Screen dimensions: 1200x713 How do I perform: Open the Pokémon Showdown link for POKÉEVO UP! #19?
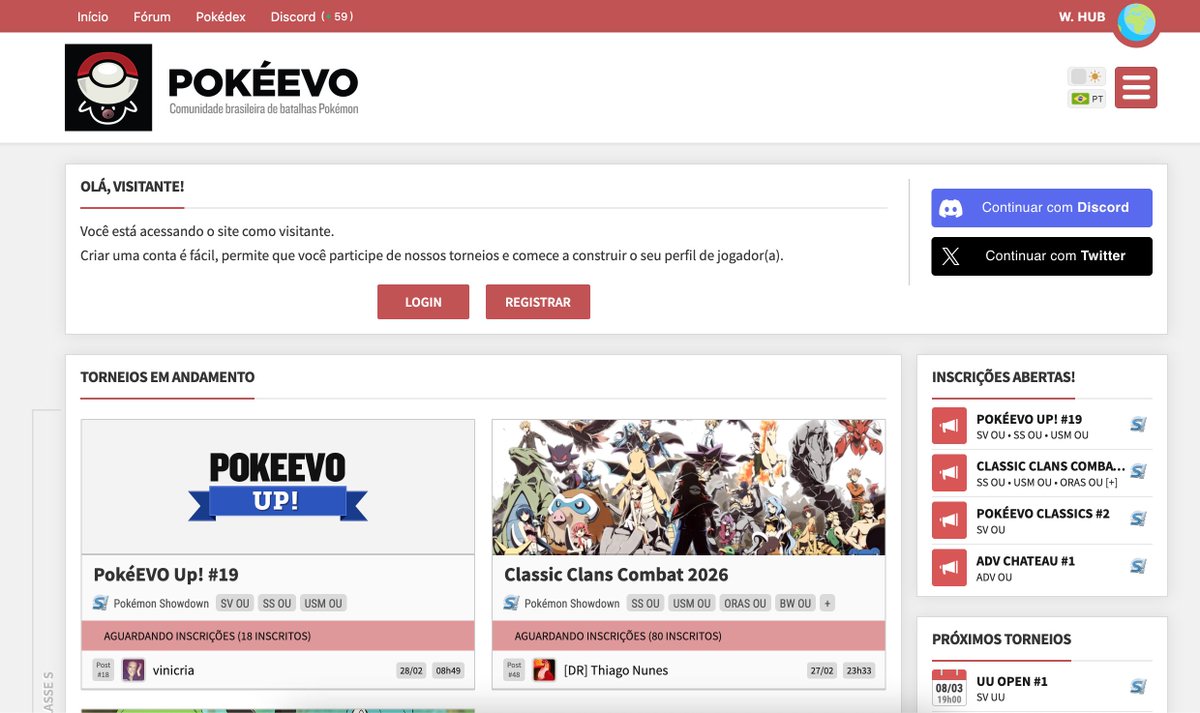coord(1137,424)
